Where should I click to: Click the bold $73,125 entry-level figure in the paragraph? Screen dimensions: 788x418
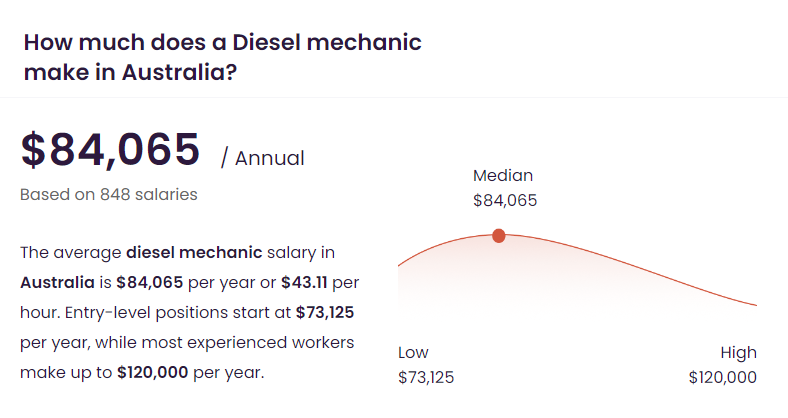pos(325,312)
